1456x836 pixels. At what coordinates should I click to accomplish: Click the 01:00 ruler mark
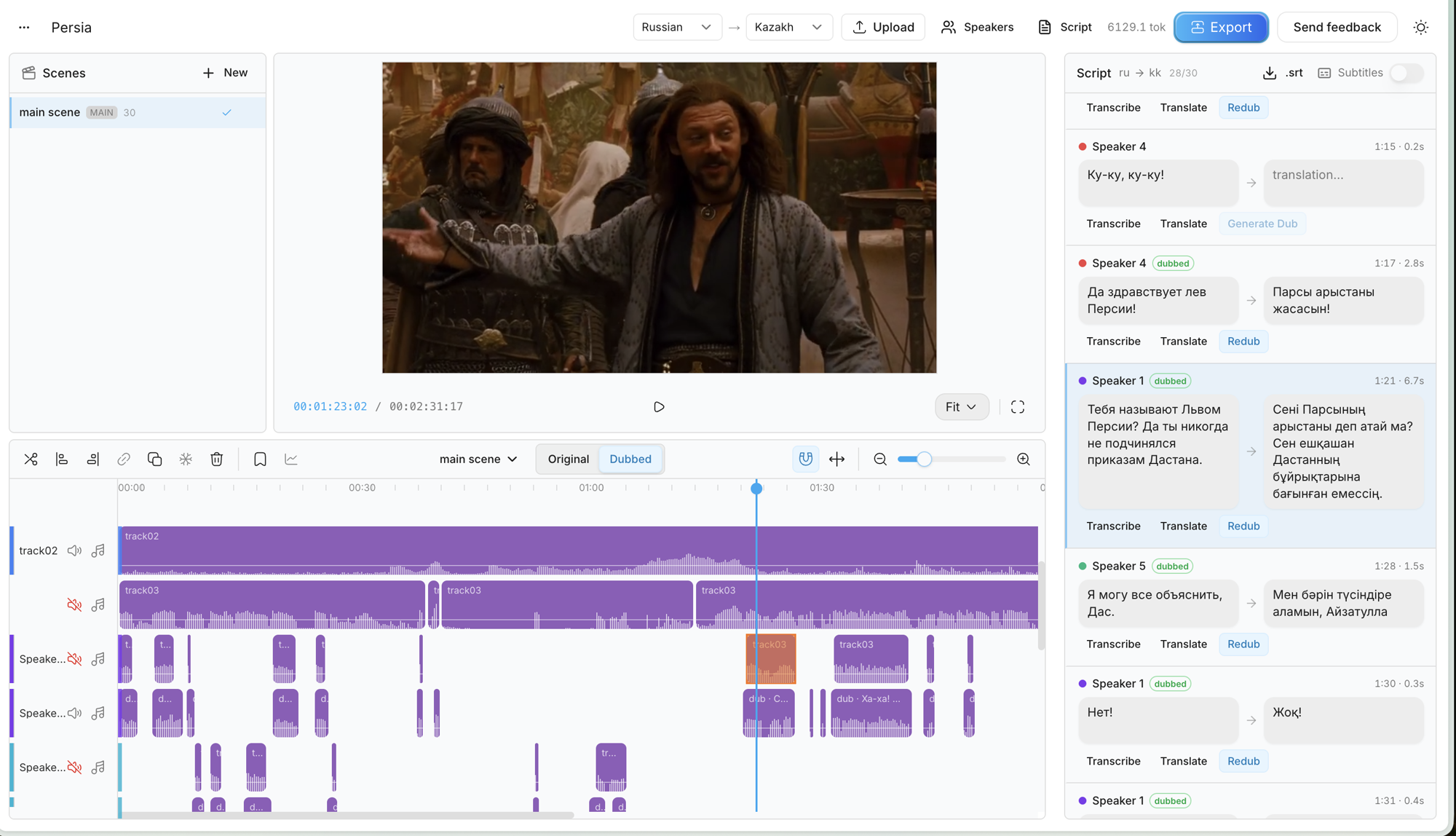tap(591, 488)
